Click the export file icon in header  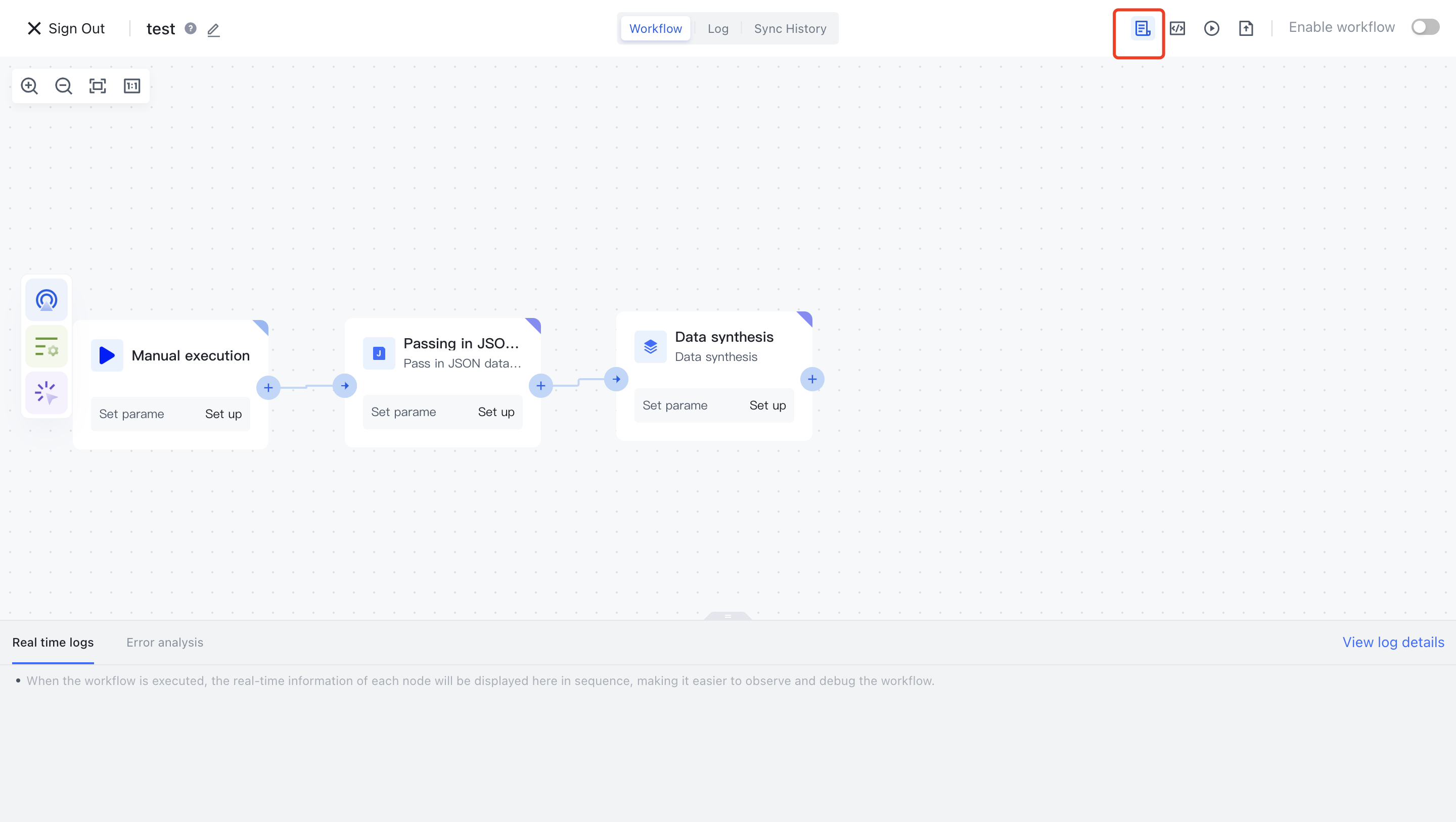click(x=1246, y=28)
